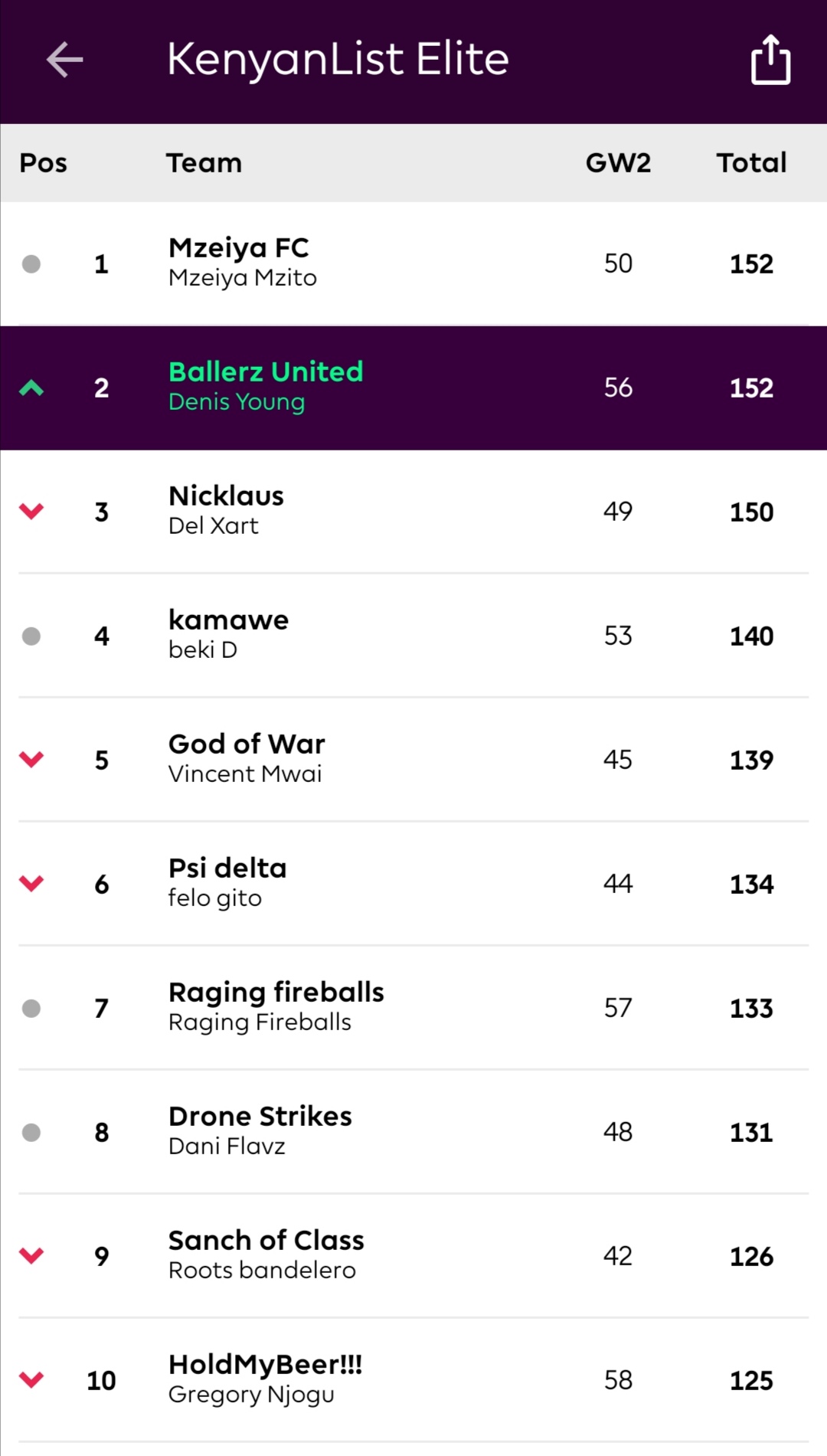The width and height of the screenshot is (827, 1456).
Task: Click the GW2 column header
Action: tap(618, 163)
